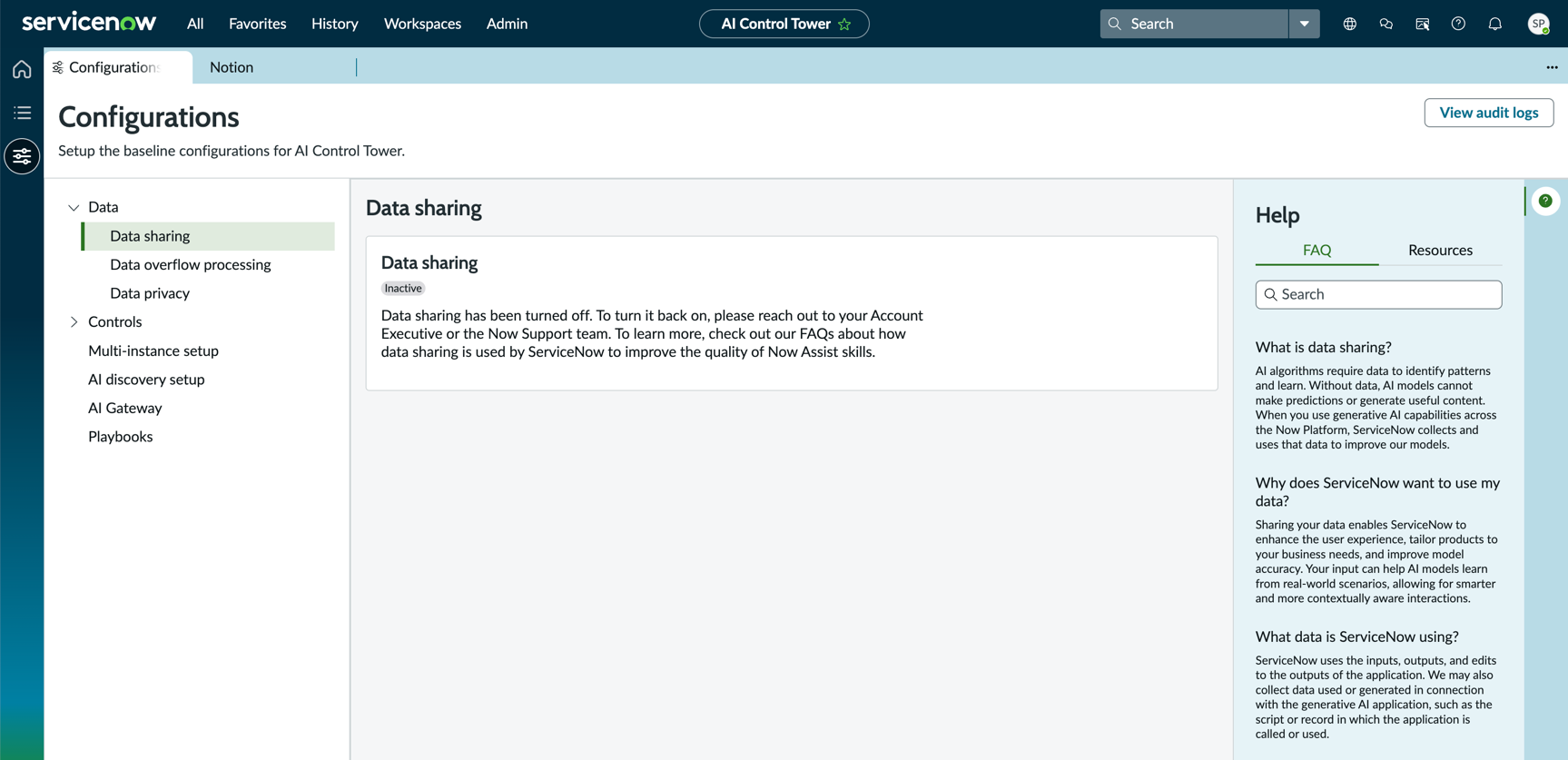Select the Resources tab in Help

[x=1440, y=250]
